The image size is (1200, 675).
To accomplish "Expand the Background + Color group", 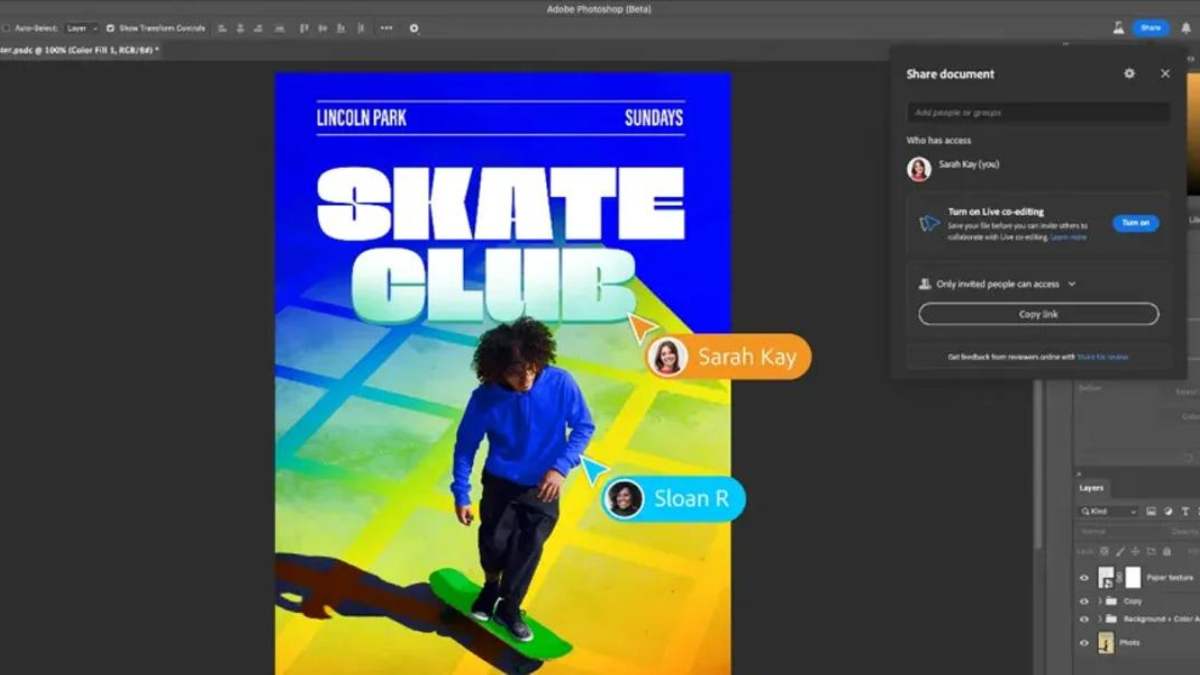I will click(1100, 619).
